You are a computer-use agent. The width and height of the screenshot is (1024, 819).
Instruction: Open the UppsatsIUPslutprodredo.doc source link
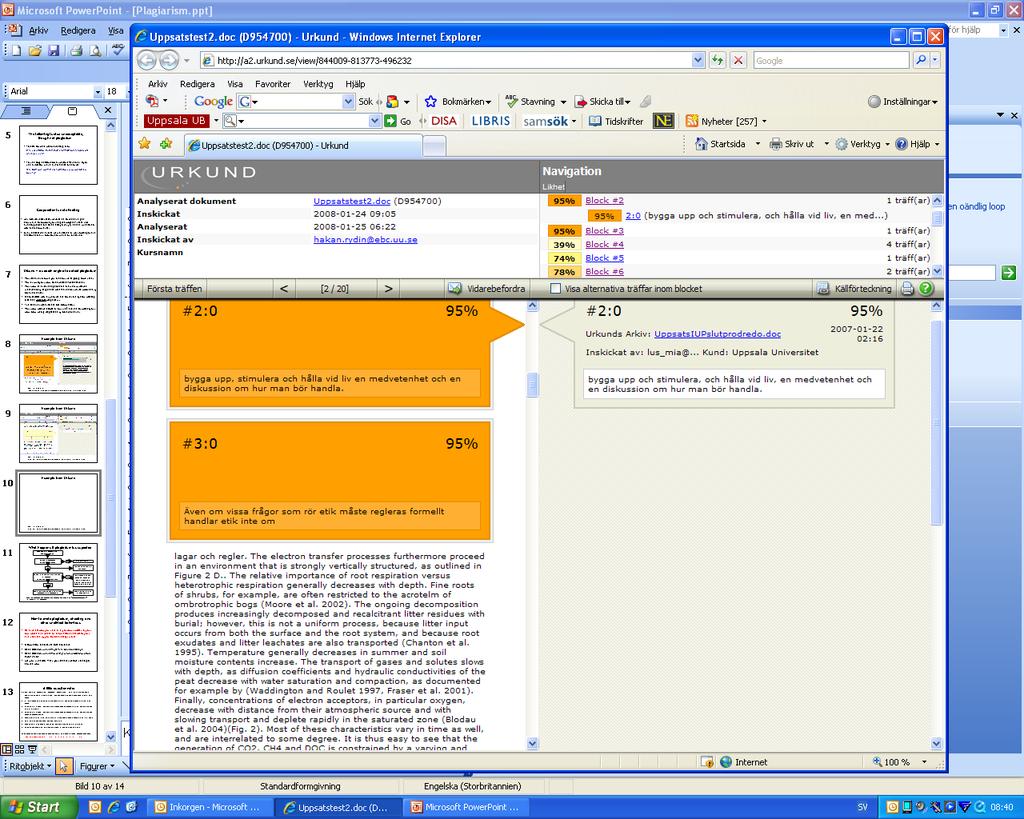pos(717,334)
